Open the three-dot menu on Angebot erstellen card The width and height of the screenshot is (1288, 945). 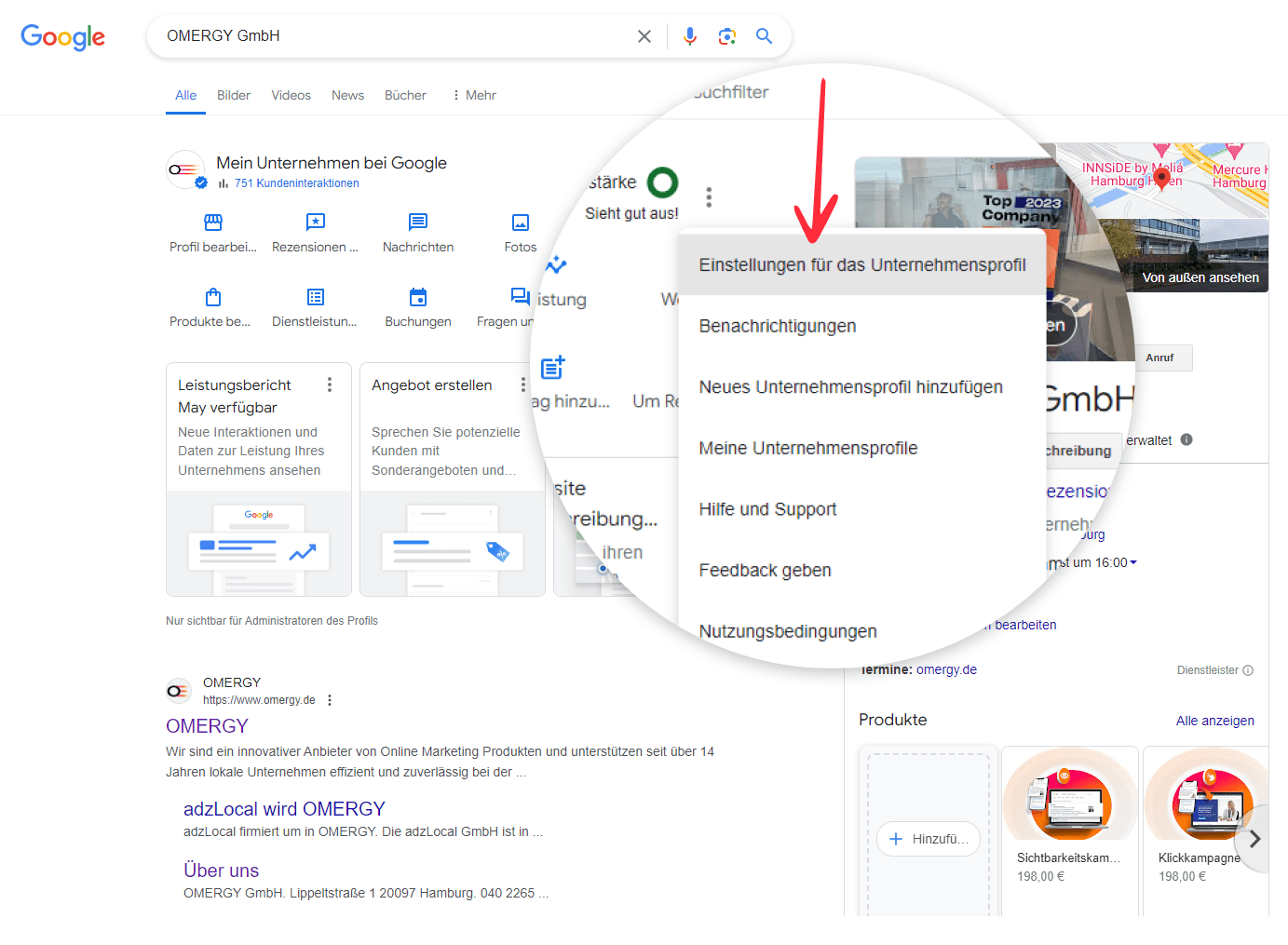[523, 385]
